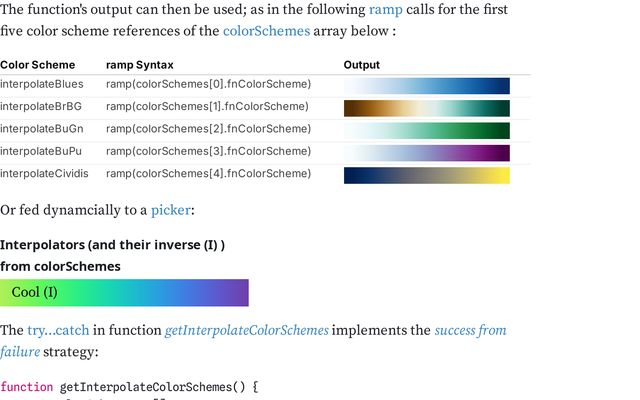Click the Interpolators (and their inverse) heading
Image resolution: width=640 pixels, height=400 pixels.
112,245
